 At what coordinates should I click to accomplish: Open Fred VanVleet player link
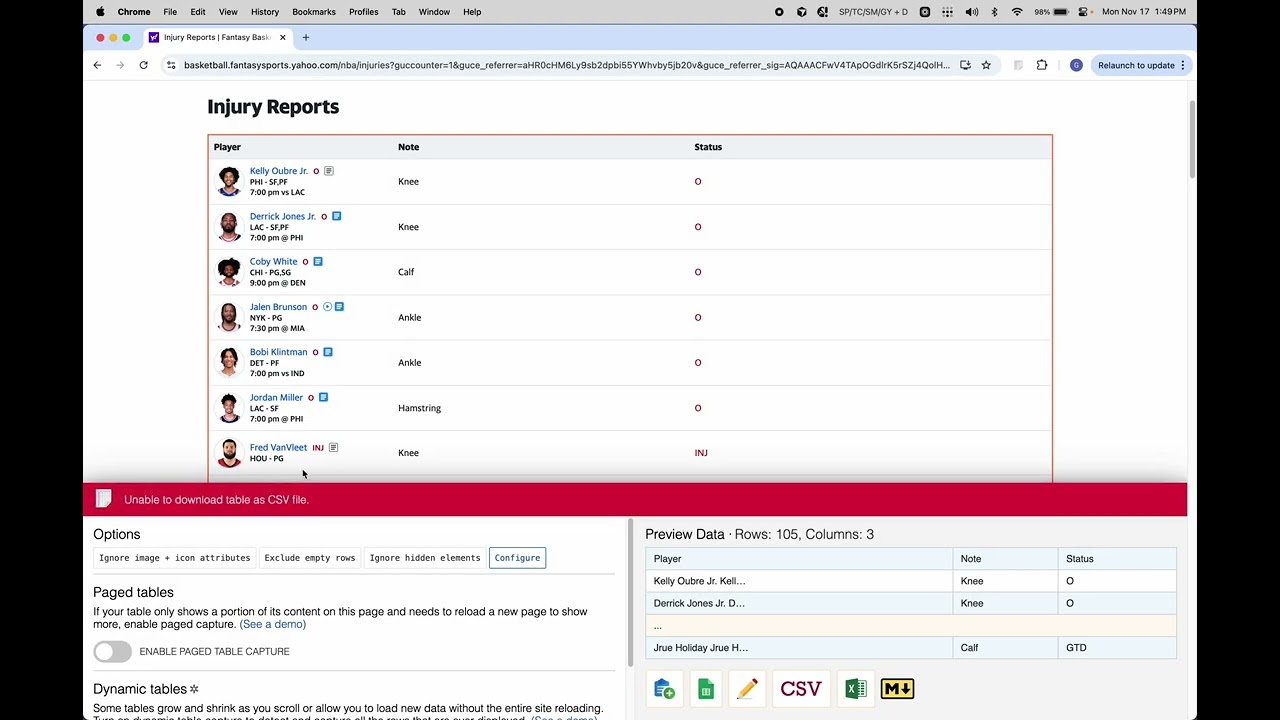pos(278,448)
